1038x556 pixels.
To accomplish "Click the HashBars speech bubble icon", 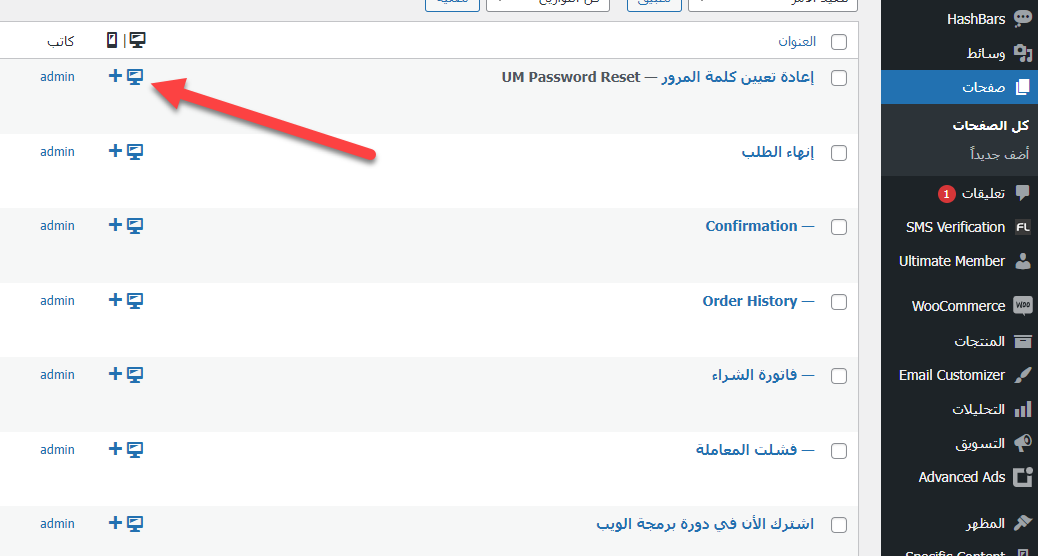I will (x=1022, y=19).
